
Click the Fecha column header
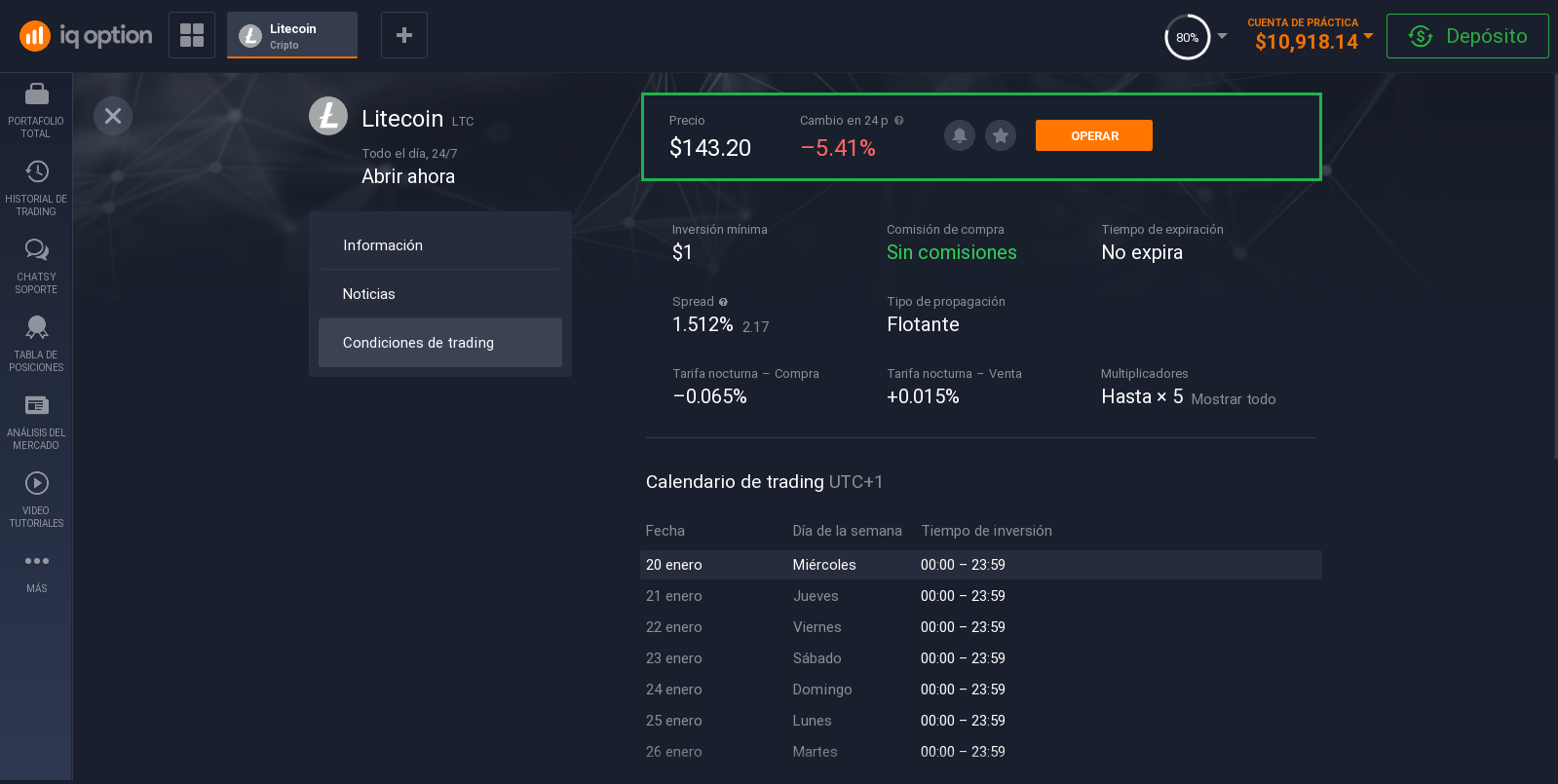665,531
